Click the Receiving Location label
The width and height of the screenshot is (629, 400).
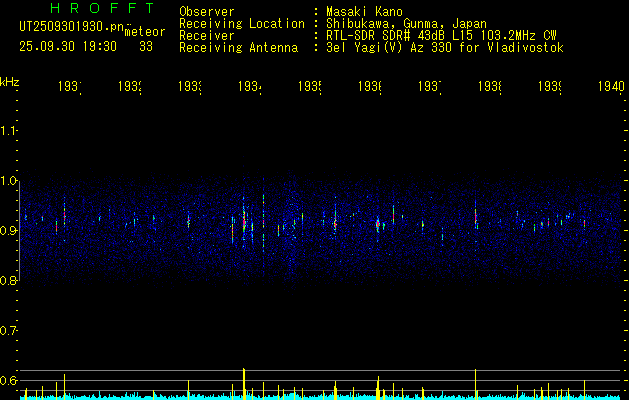[242, 24]
